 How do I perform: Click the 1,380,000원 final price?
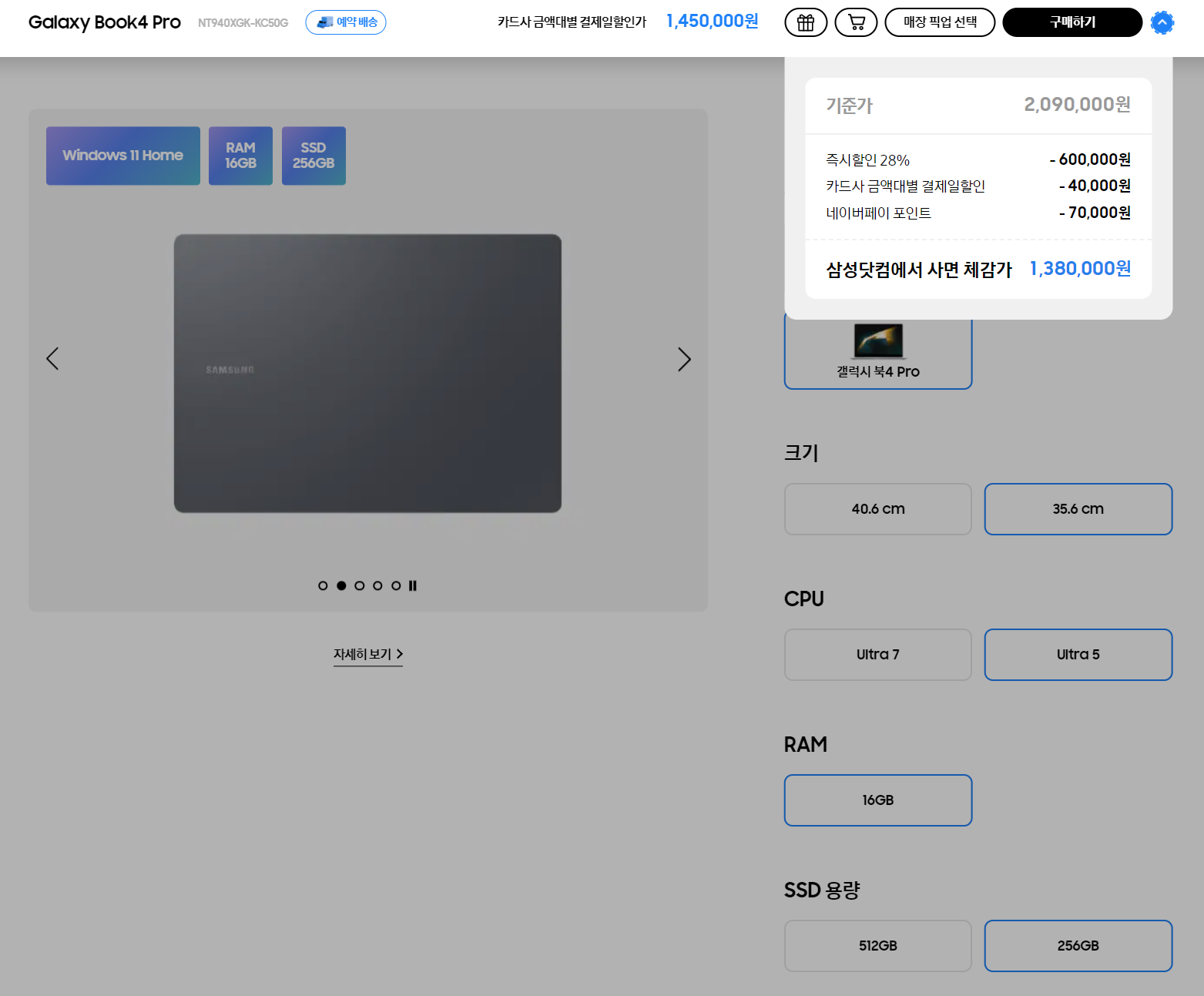point(1081,269)
